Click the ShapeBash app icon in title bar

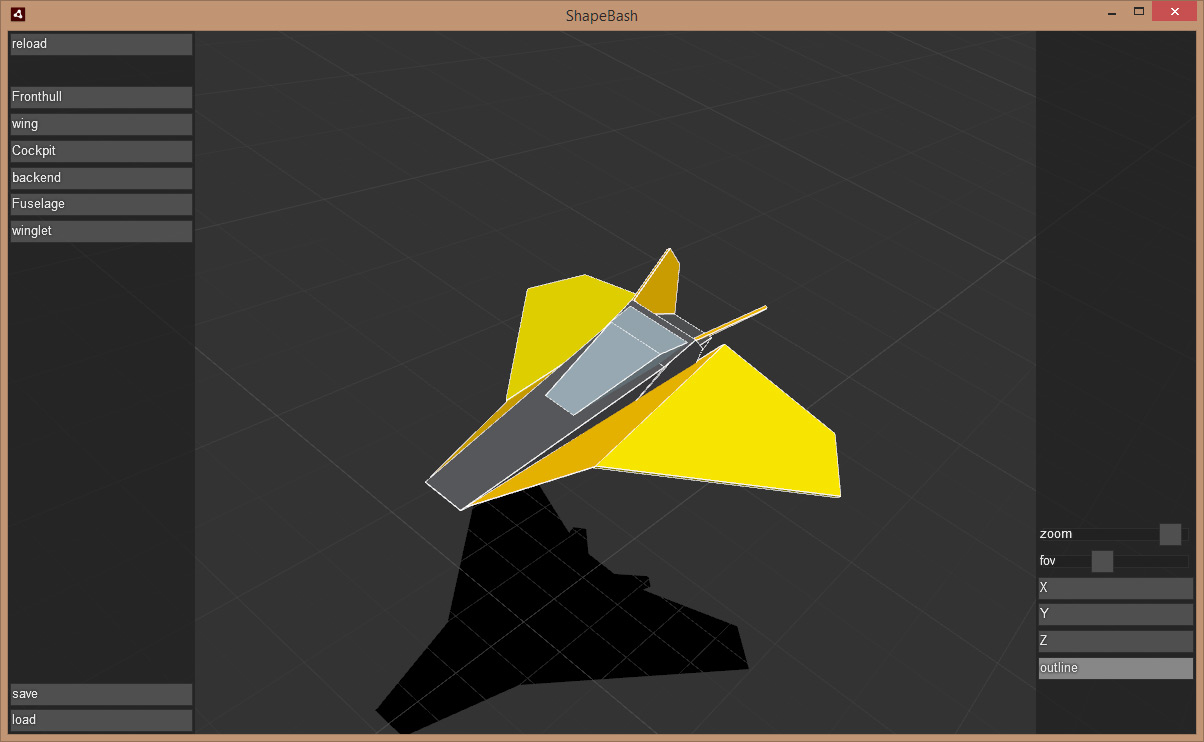[x=17, y=15]
